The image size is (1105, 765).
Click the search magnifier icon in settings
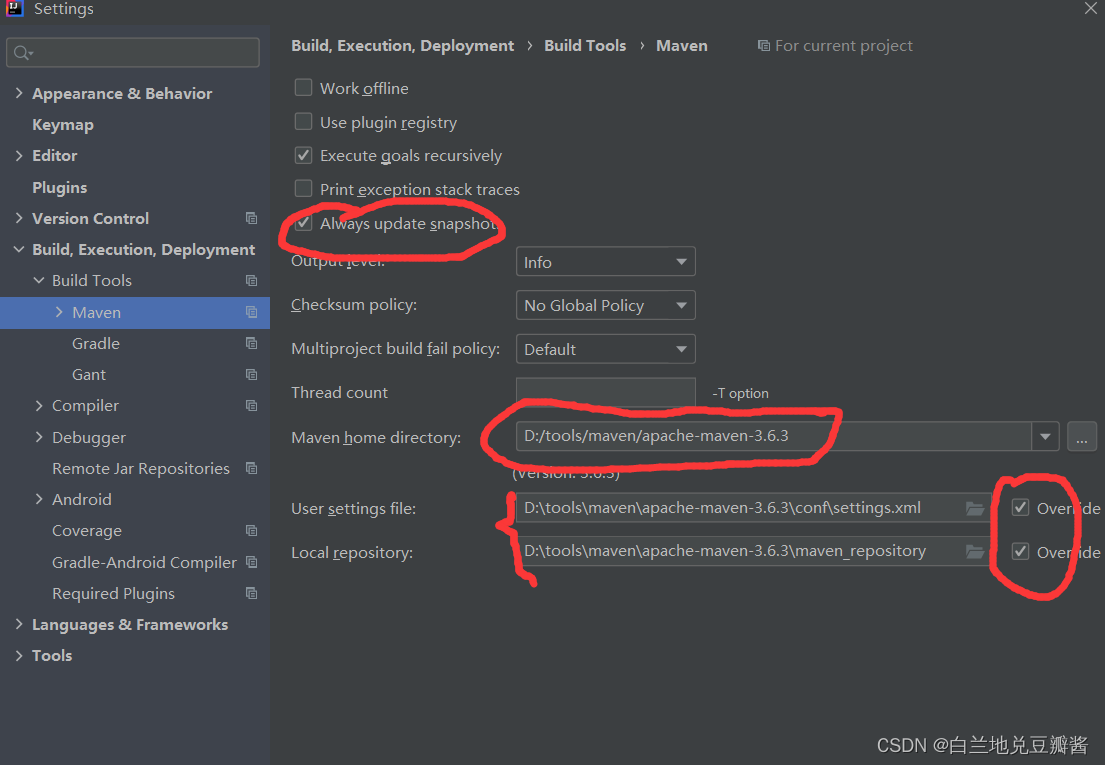click(x=23, y=53)
